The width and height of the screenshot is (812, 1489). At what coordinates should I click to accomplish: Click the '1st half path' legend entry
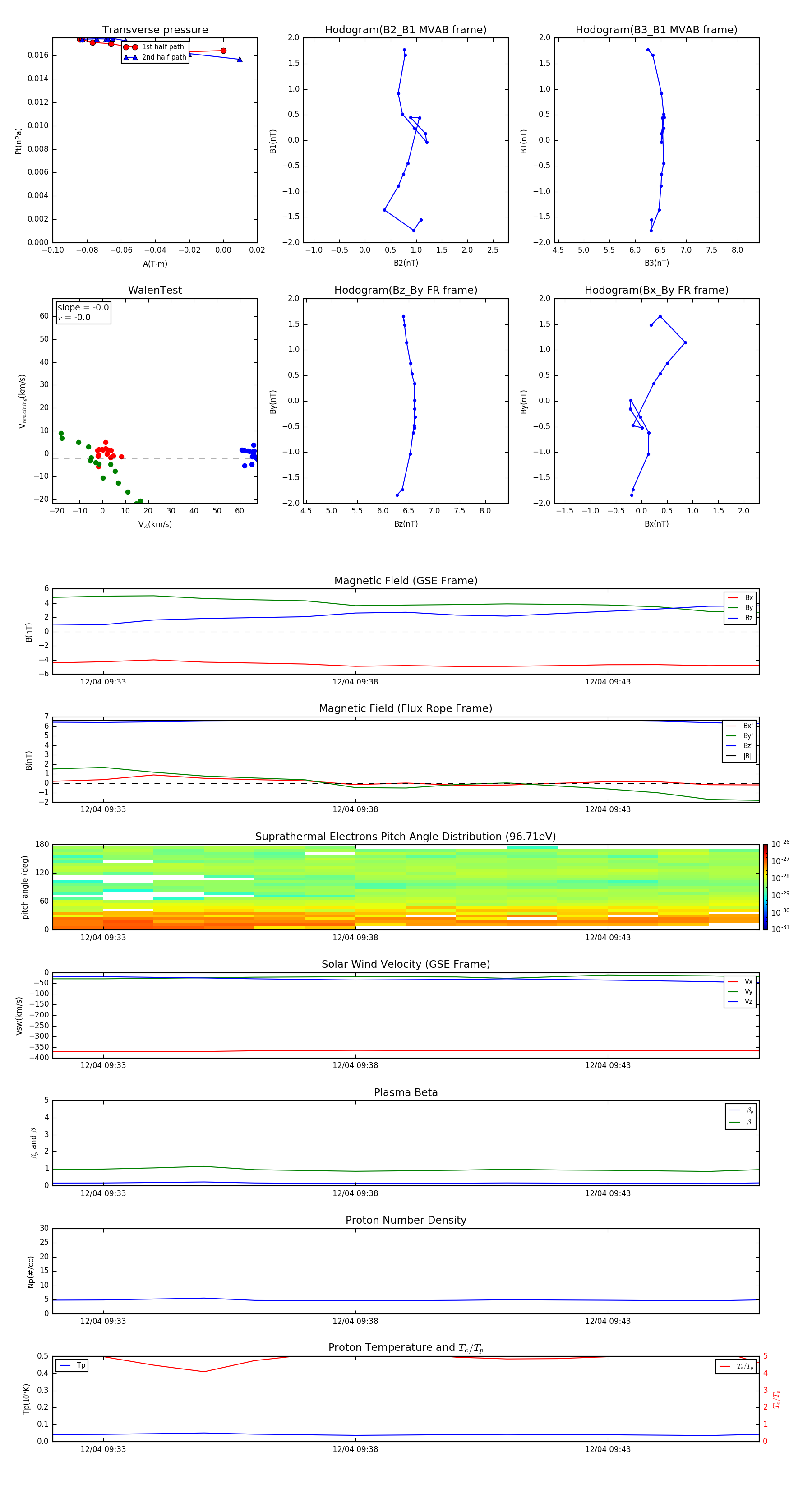(154, 47)
